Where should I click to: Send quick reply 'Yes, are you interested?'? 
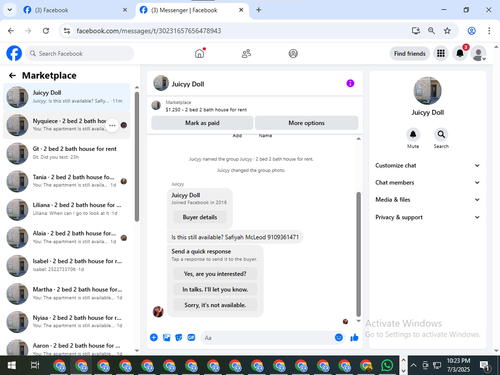point(215,274)
